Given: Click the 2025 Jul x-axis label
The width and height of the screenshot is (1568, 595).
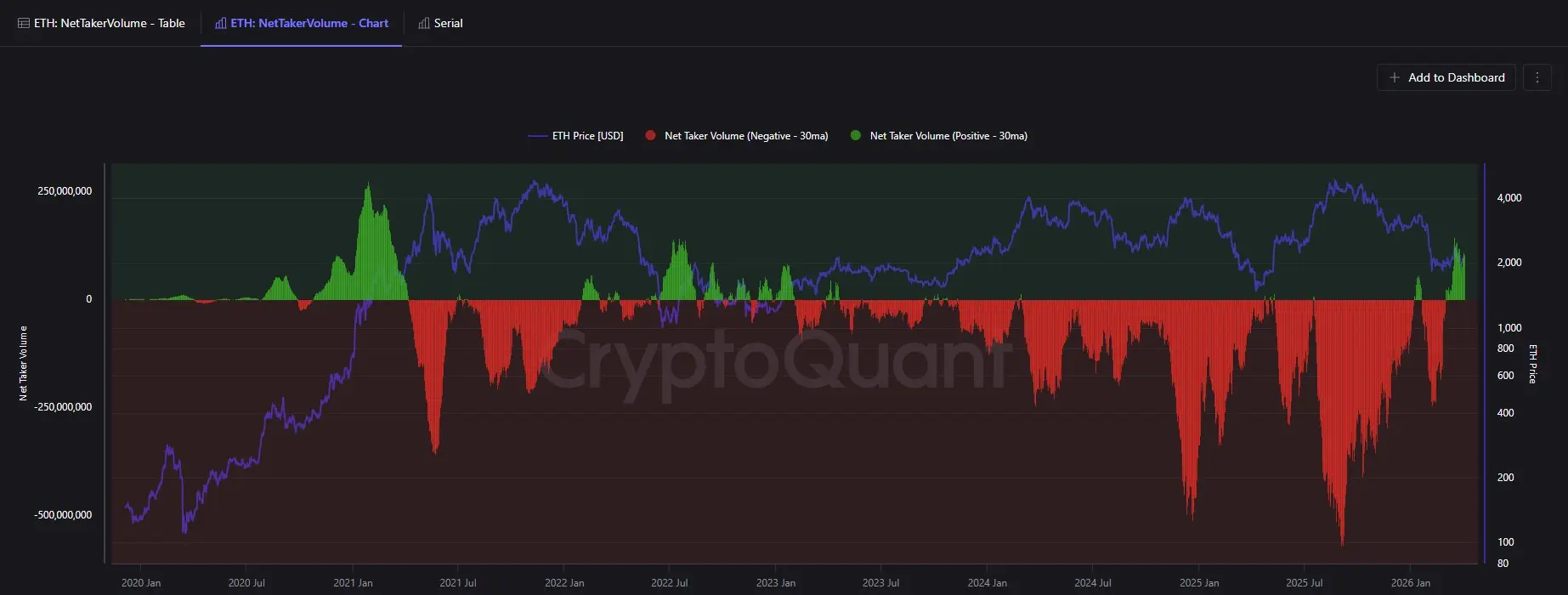Looking at the screenshot, I should [x=1305, y=583].
